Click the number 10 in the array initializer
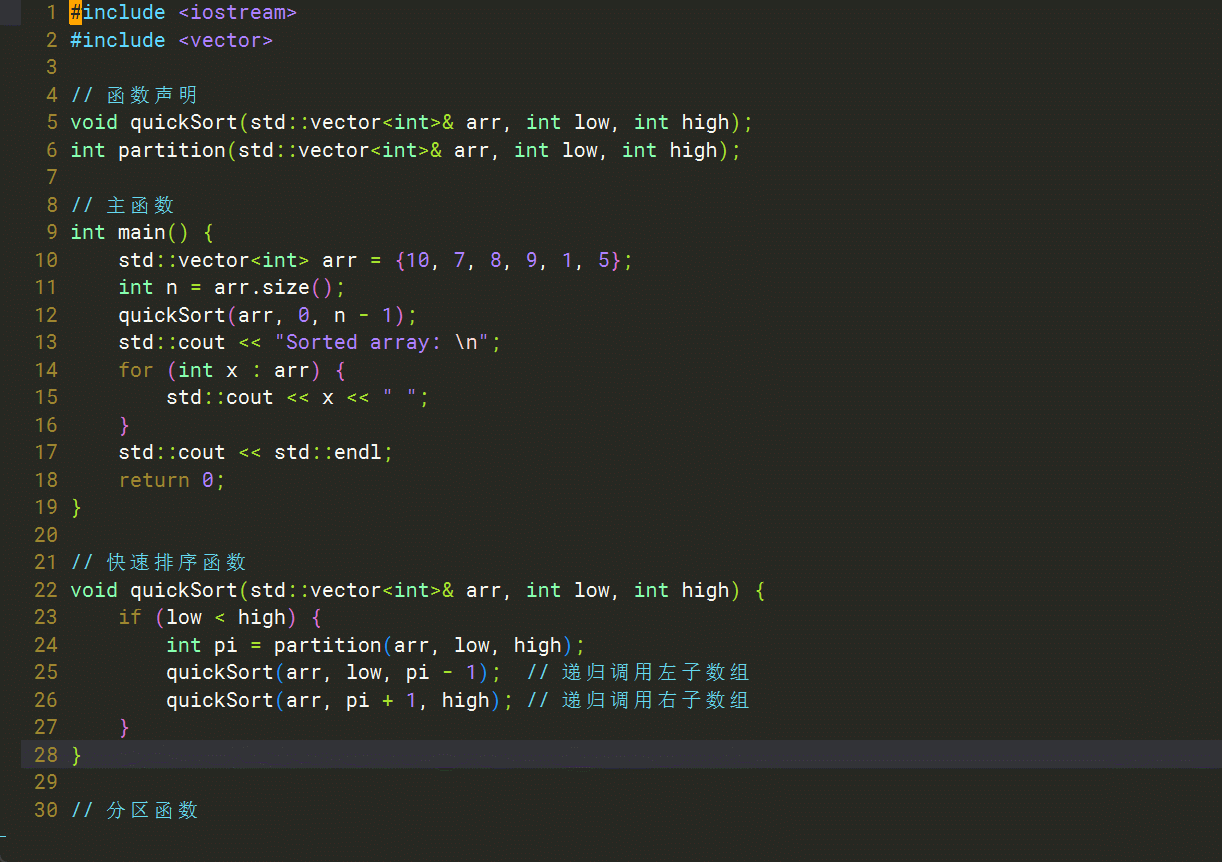 coord(418,261)
